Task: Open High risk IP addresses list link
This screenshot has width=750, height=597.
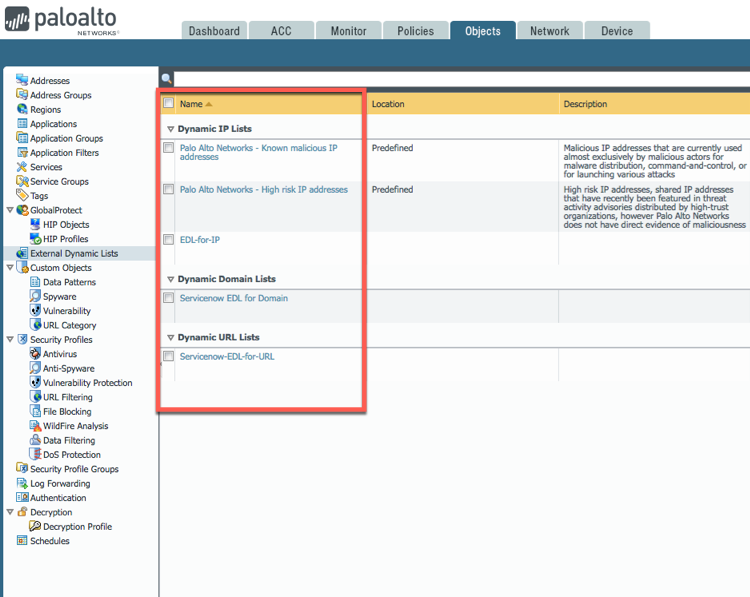Action: [x=264, y=189]
